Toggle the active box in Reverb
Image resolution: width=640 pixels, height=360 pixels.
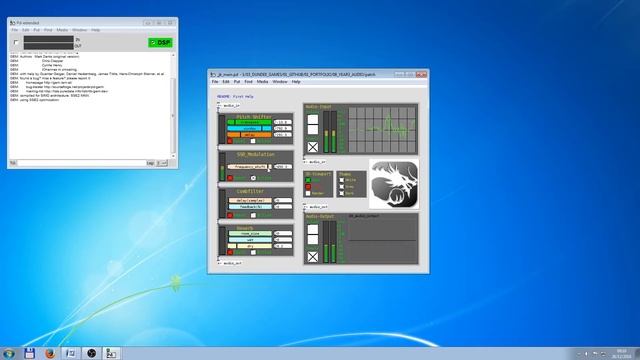pos(253,252)
